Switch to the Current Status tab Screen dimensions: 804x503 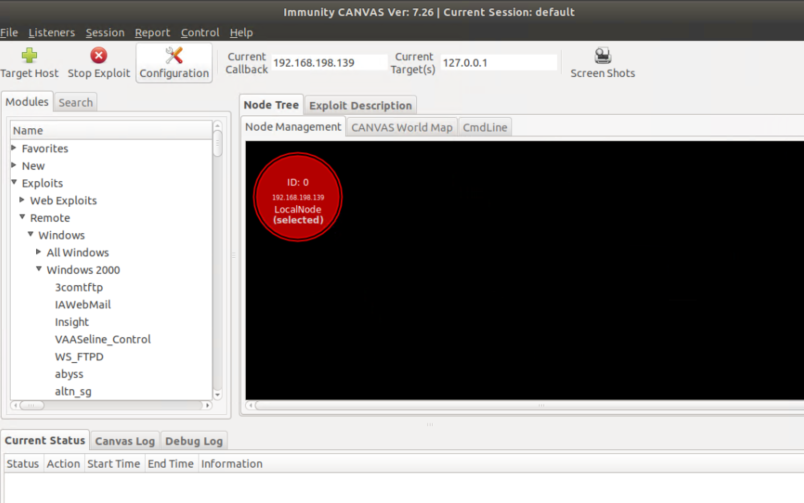coord(45,440)
